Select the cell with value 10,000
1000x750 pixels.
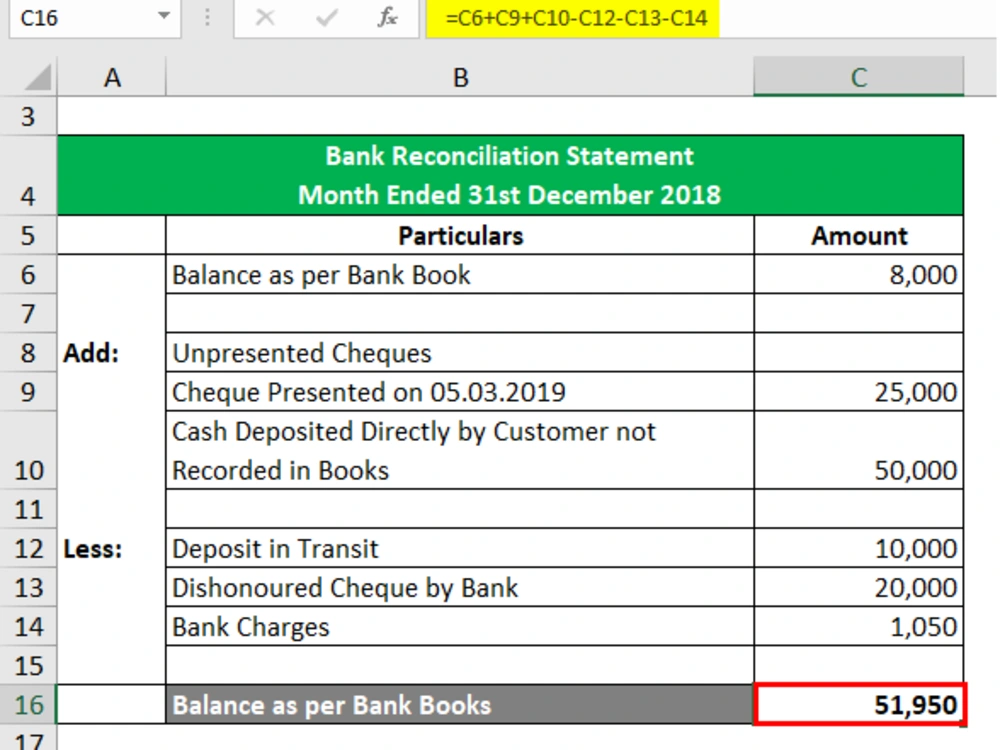pos(858,548)
